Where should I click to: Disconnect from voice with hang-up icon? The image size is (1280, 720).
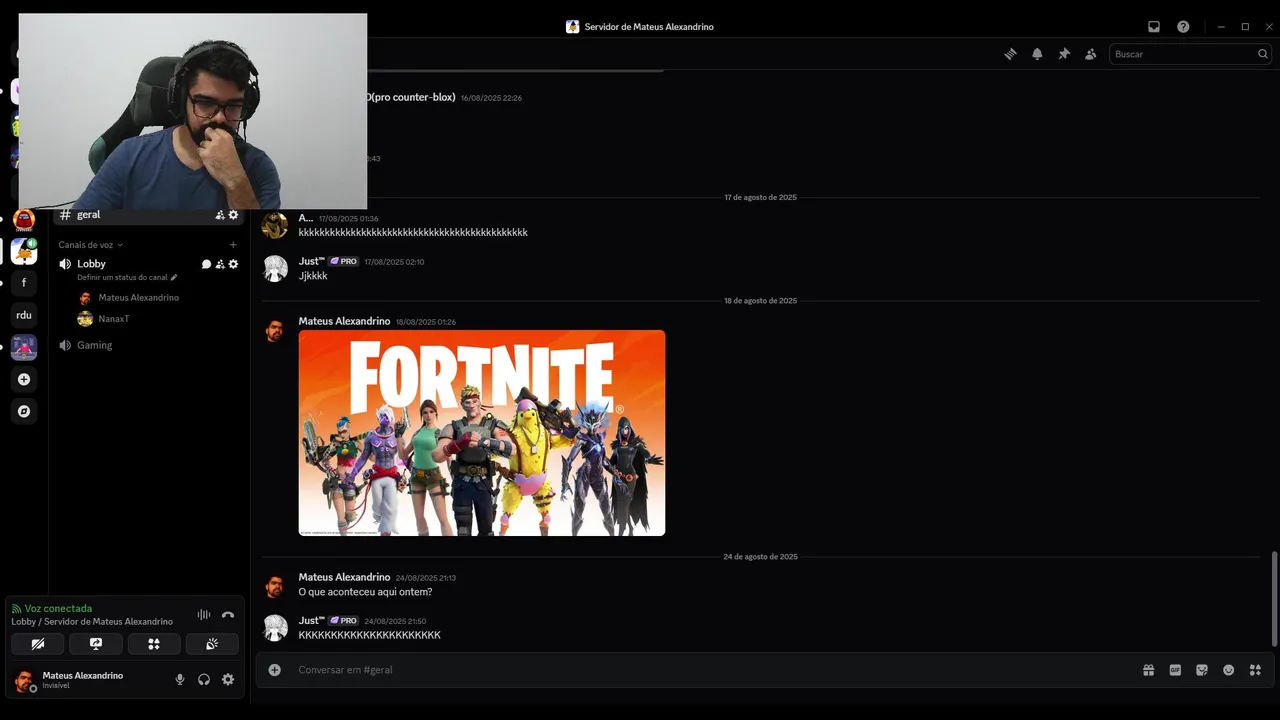(x=228, y=615)
